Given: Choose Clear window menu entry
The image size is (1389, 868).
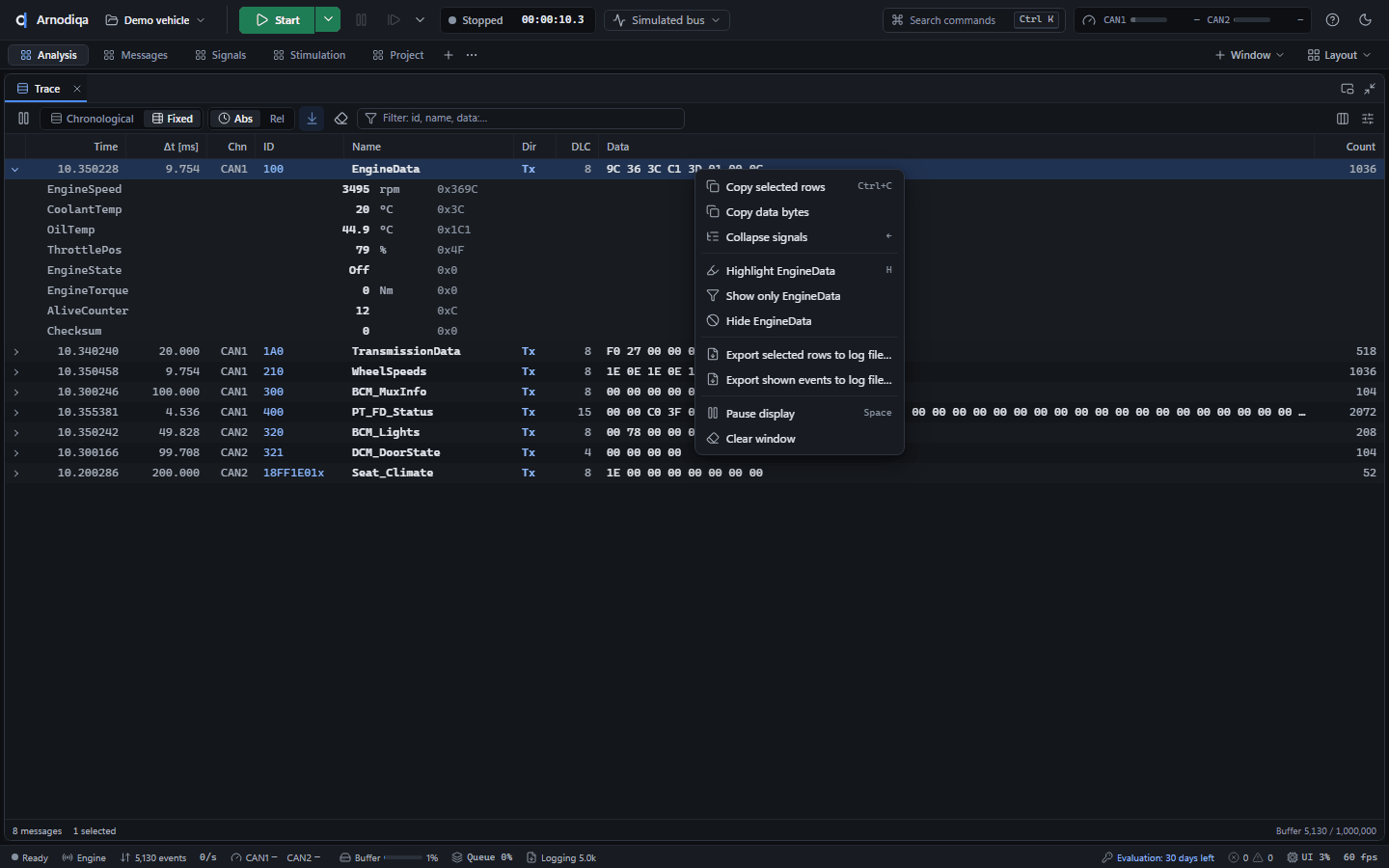Looking at the screenshot, I should click(799, 439).
